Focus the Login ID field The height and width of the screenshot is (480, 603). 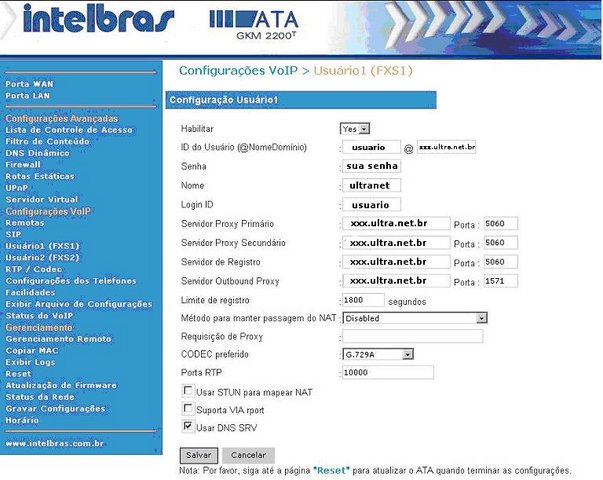pyautogui.click(x=371, y=205)
